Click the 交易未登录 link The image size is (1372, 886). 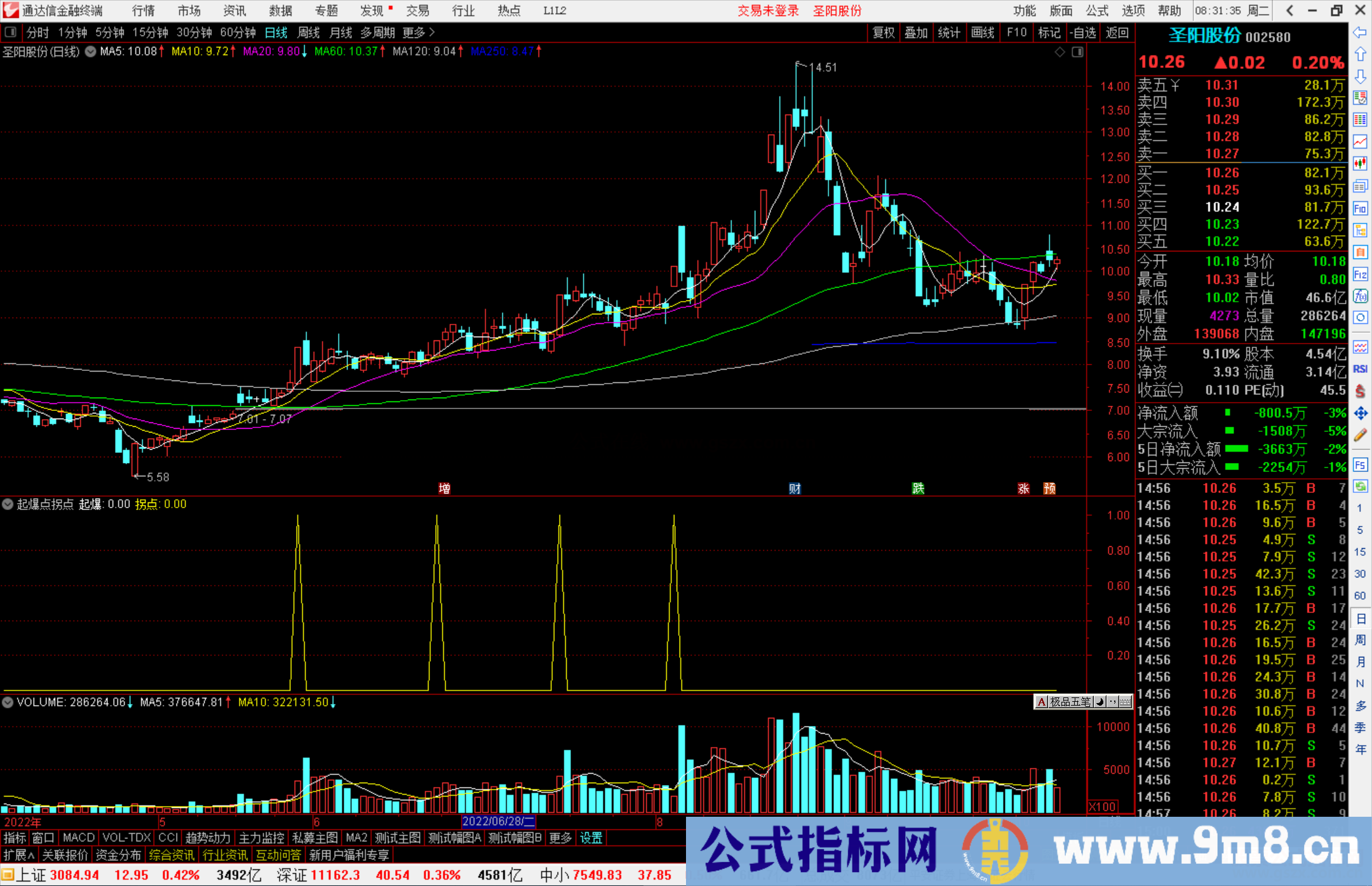[x=768, y=11]
